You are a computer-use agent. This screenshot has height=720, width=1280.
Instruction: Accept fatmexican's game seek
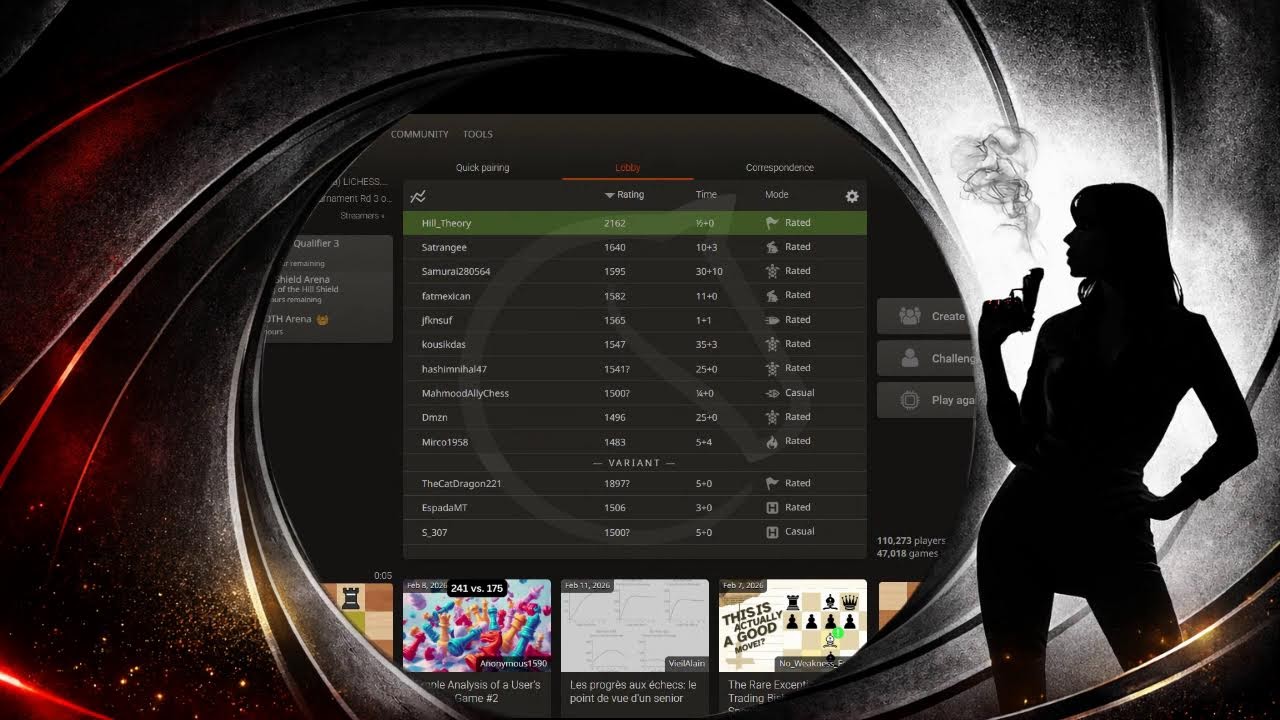click(x=635, y=295)
